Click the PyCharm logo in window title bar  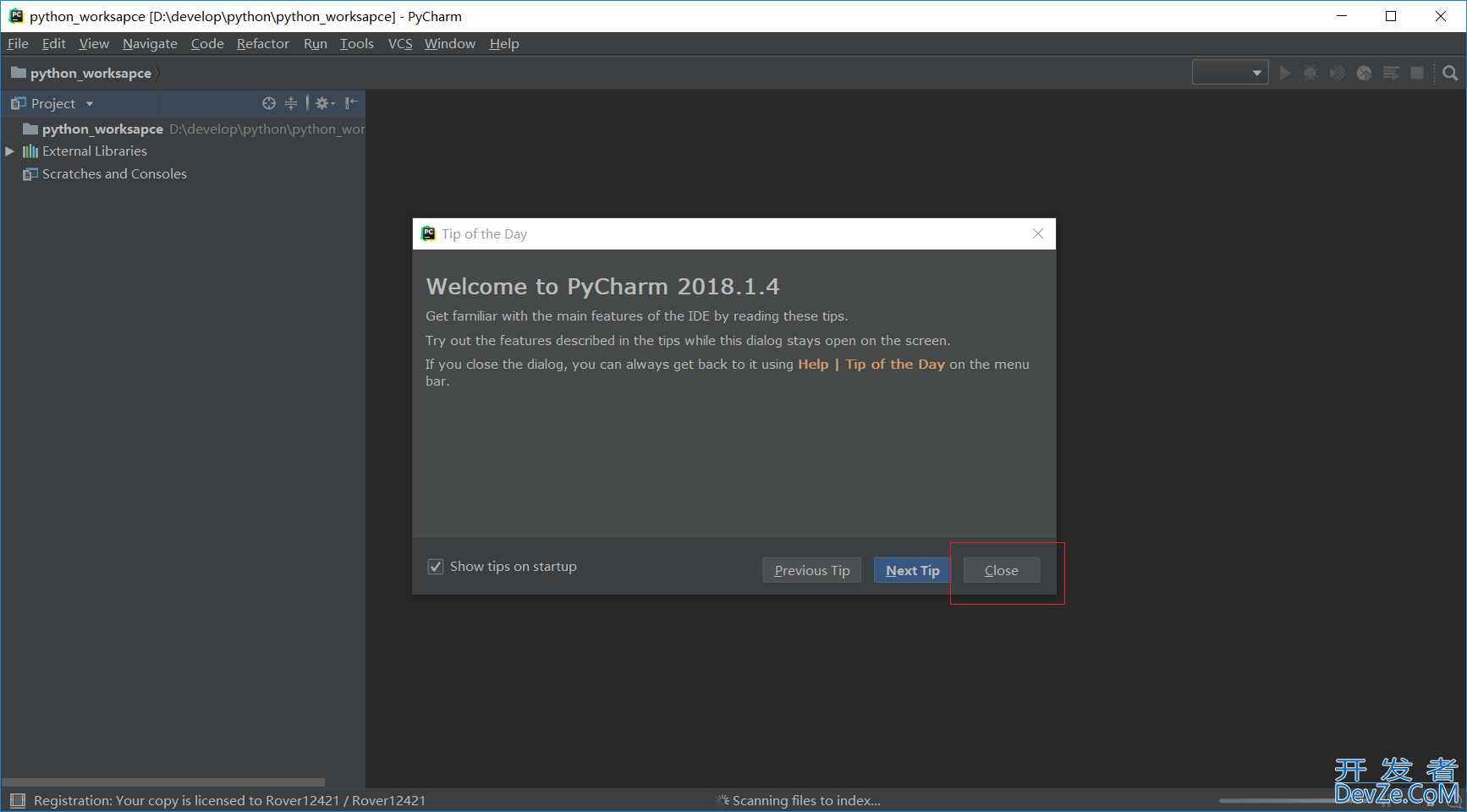pos(16,16)
